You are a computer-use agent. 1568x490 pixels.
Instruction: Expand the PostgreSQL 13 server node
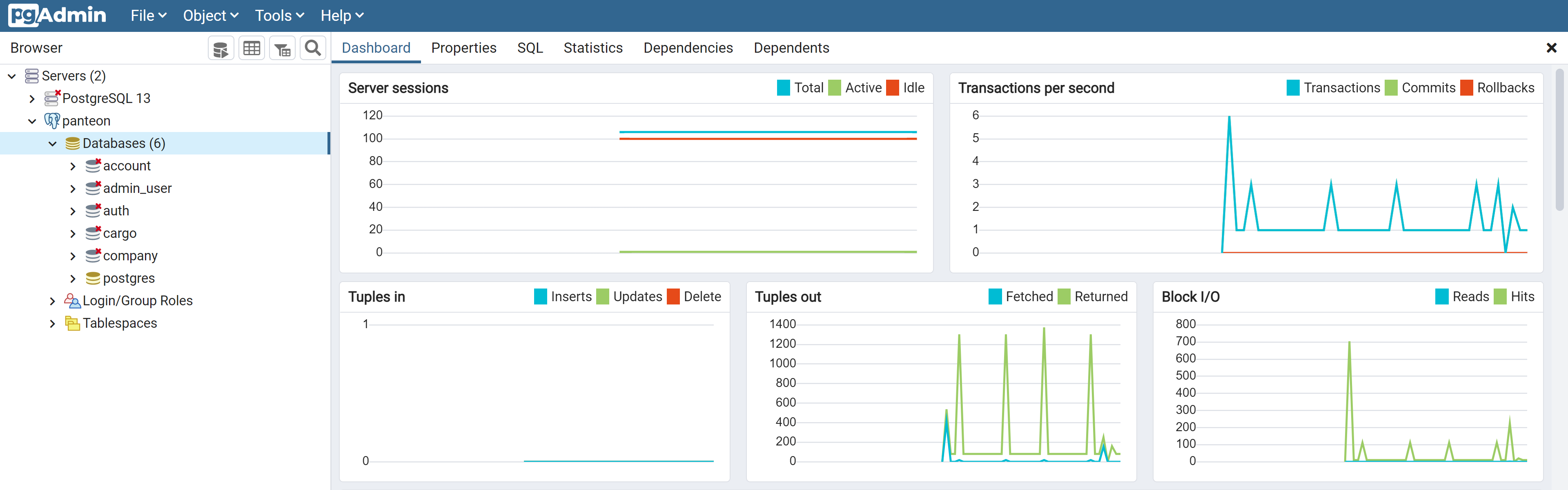[32, 99]
